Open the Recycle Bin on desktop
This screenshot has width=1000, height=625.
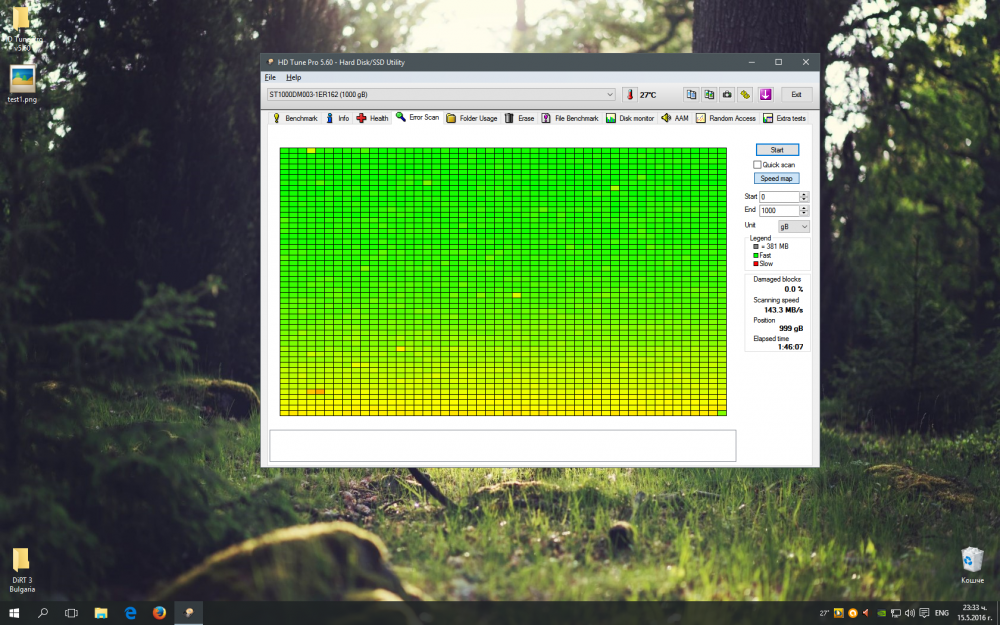click(972, 566)
